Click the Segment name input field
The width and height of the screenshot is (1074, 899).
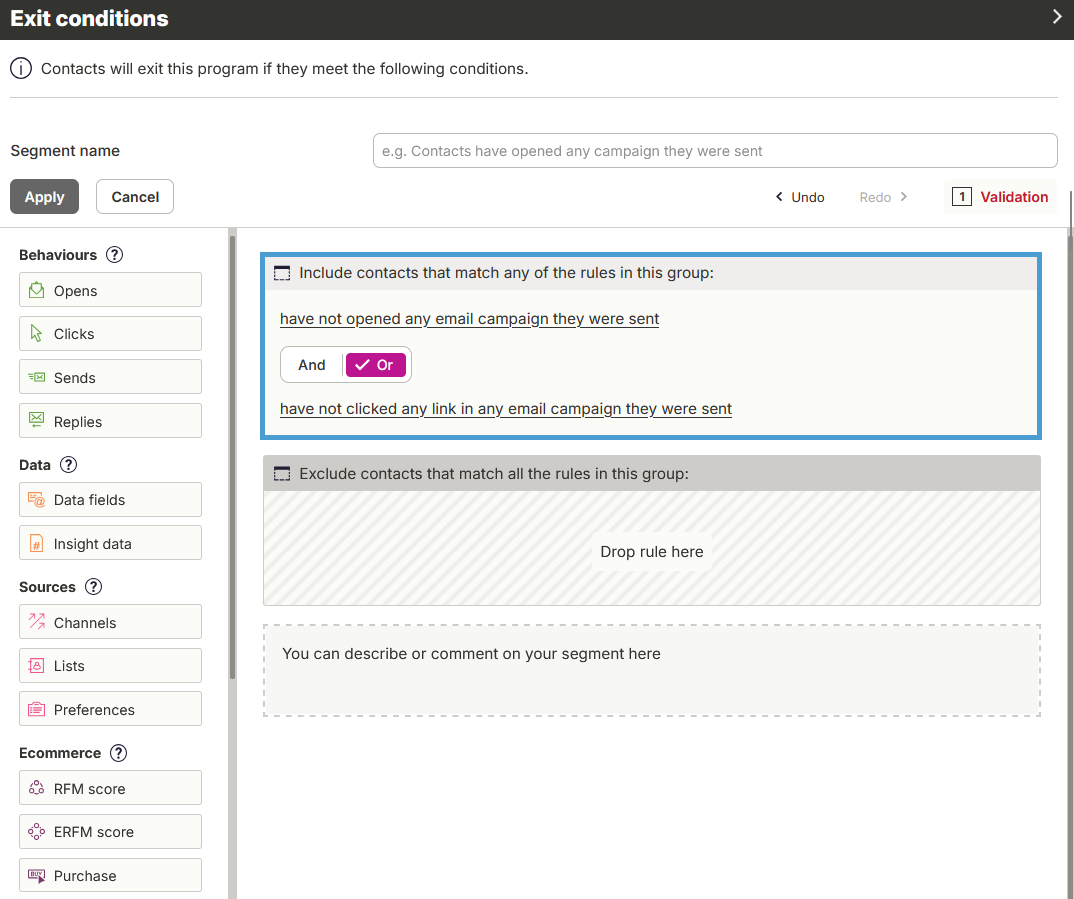pyautogui.click(x=715, y=151)
